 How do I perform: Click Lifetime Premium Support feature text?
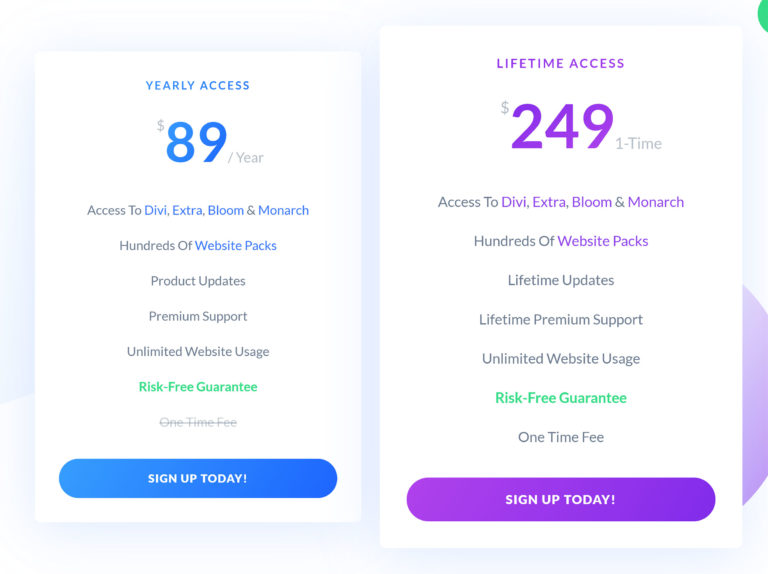(x=561, y=320)
